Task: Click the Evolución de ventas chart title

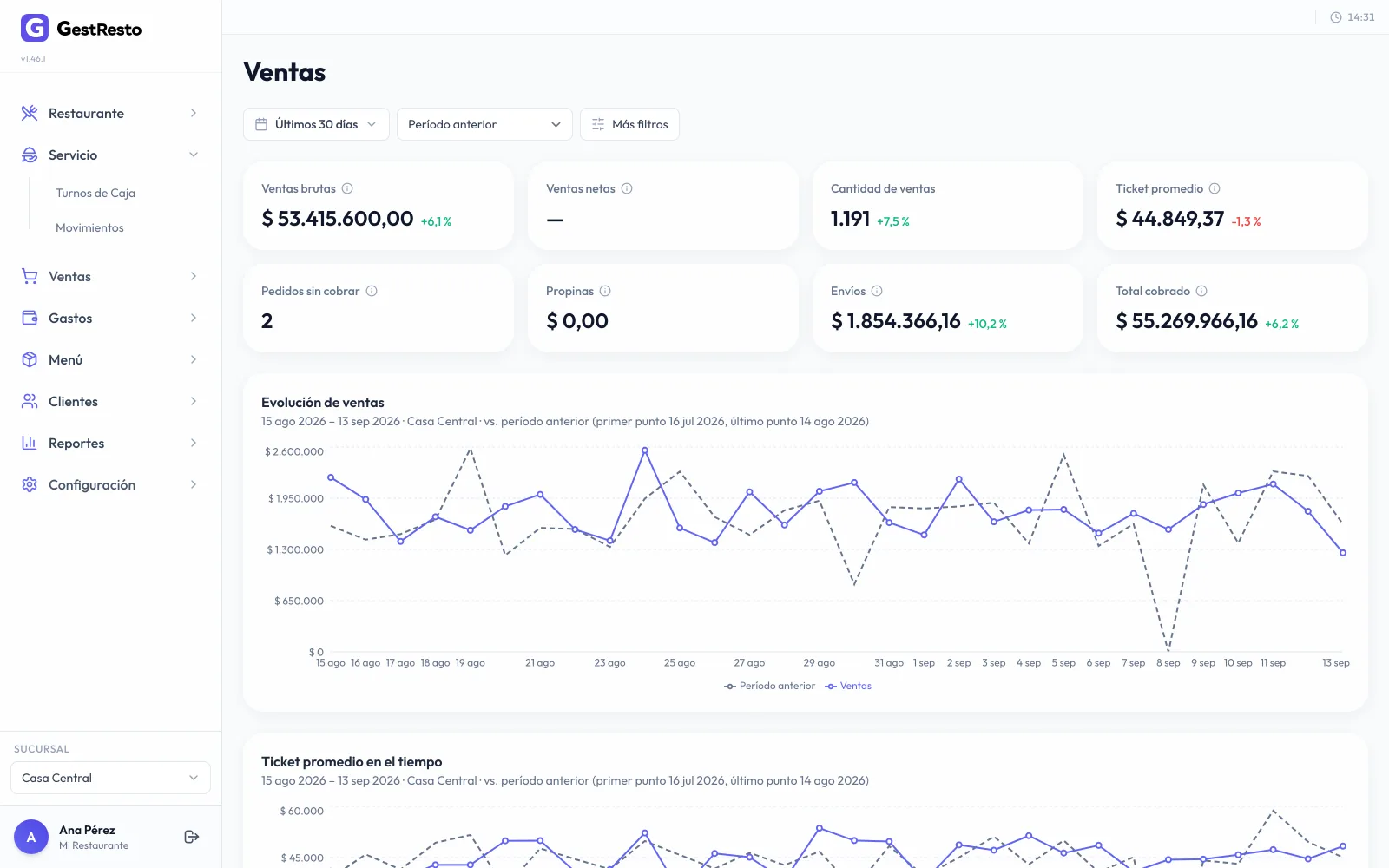Action: tap(323, 402)
